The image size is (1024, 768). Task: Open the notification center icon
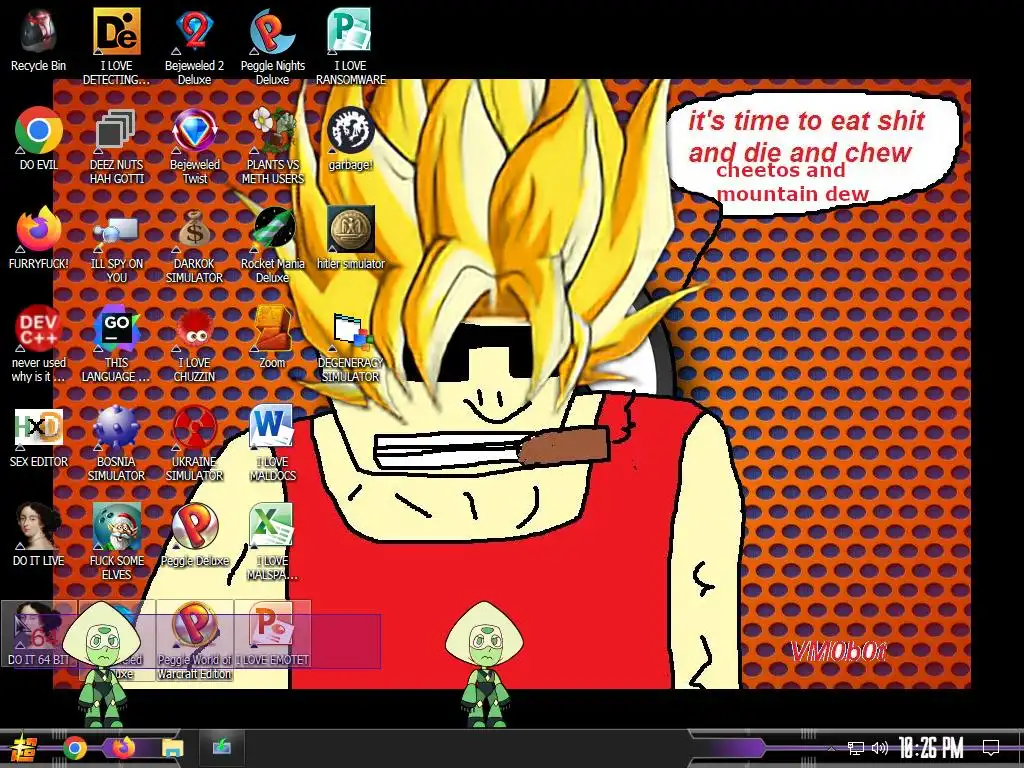tap(991, 748)
